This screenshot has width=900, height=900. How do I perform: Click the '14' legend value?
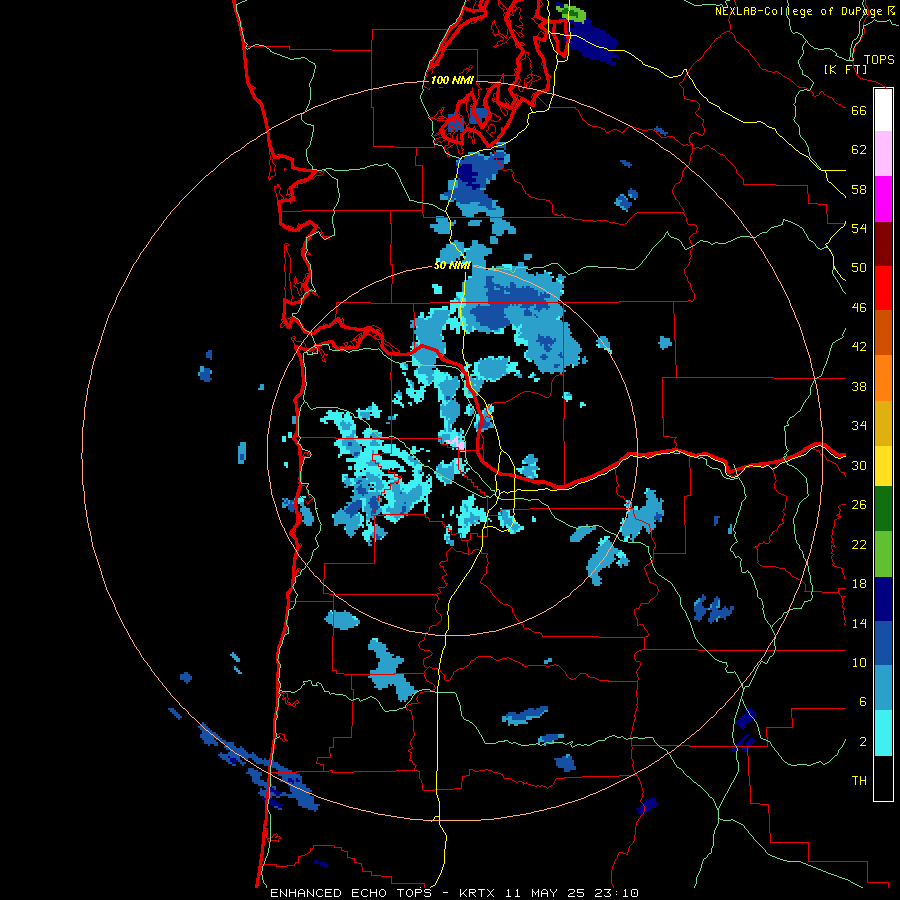pos(859,623)
